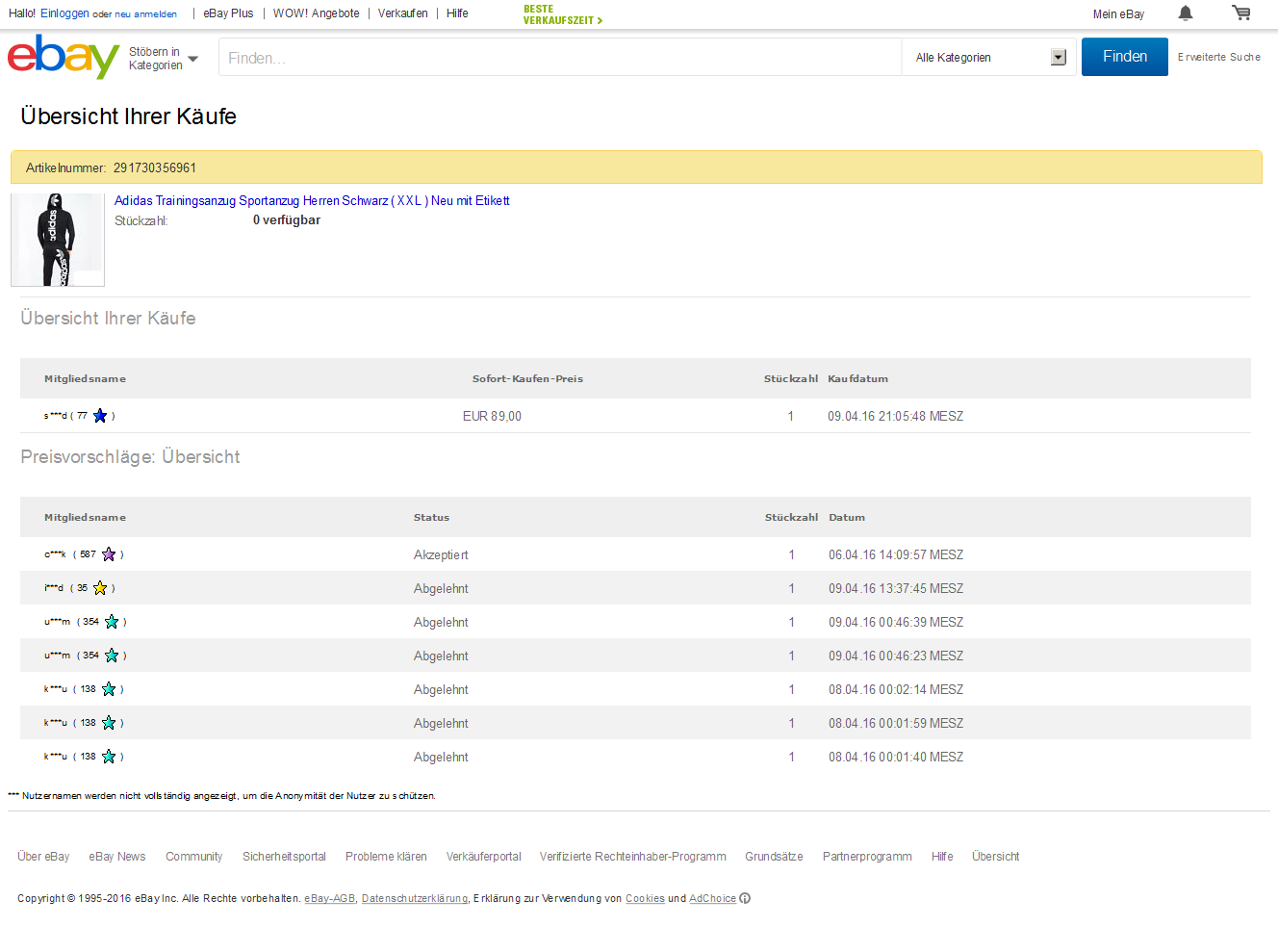Open Adidas Trainingsanzug Sportanzug title link
This screenshot has width=1278, height=952.
pos(312,201)
